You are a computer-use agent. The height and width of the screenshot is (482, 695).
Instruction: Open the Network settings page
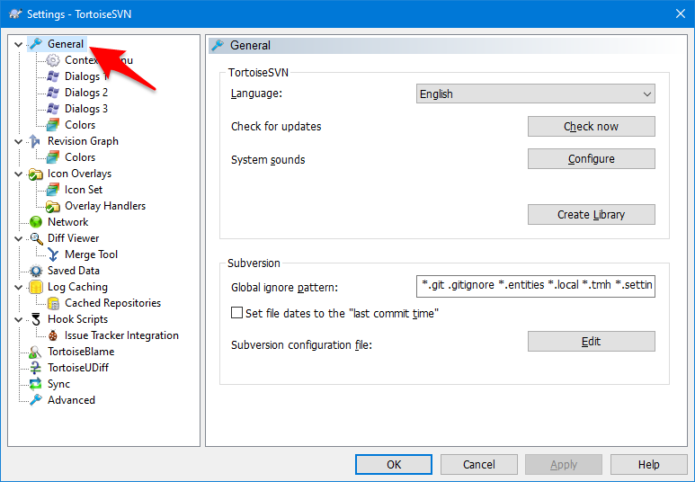point(68,222)
